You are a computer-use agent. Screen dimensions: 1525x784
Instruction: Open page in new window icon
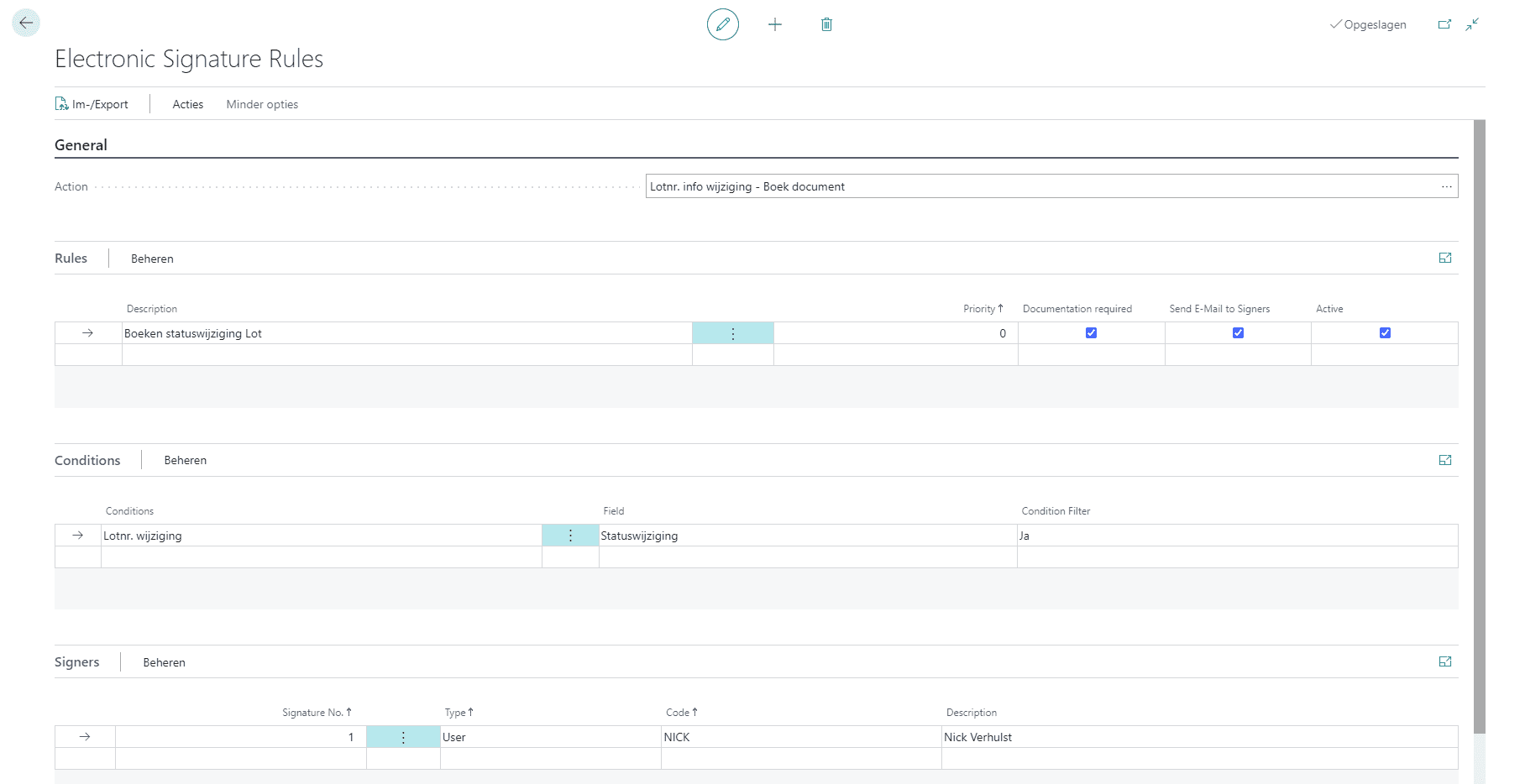pyautogui.click(x=1444, y=24)
